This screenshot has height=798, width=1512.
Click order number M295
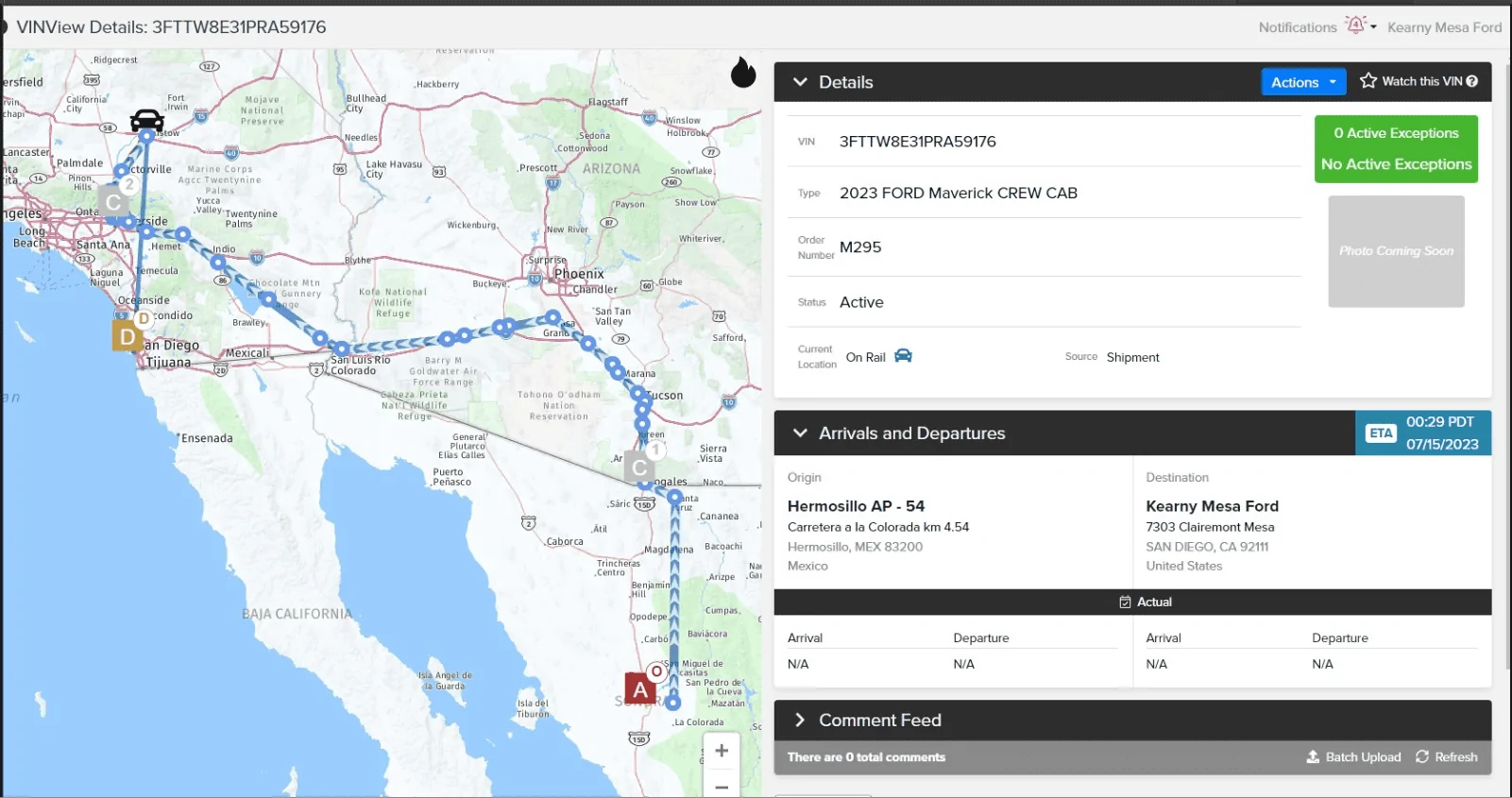tap(860, 247)
